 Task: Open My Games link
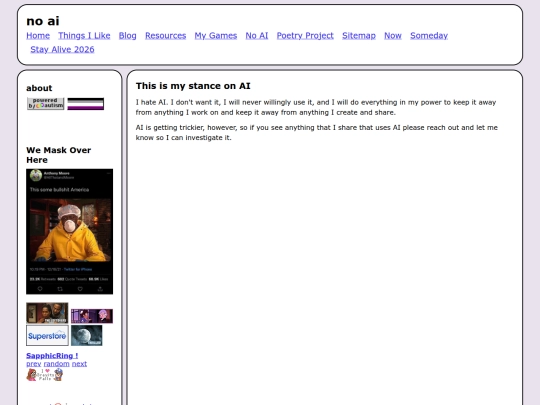click(x=216, y=35)
